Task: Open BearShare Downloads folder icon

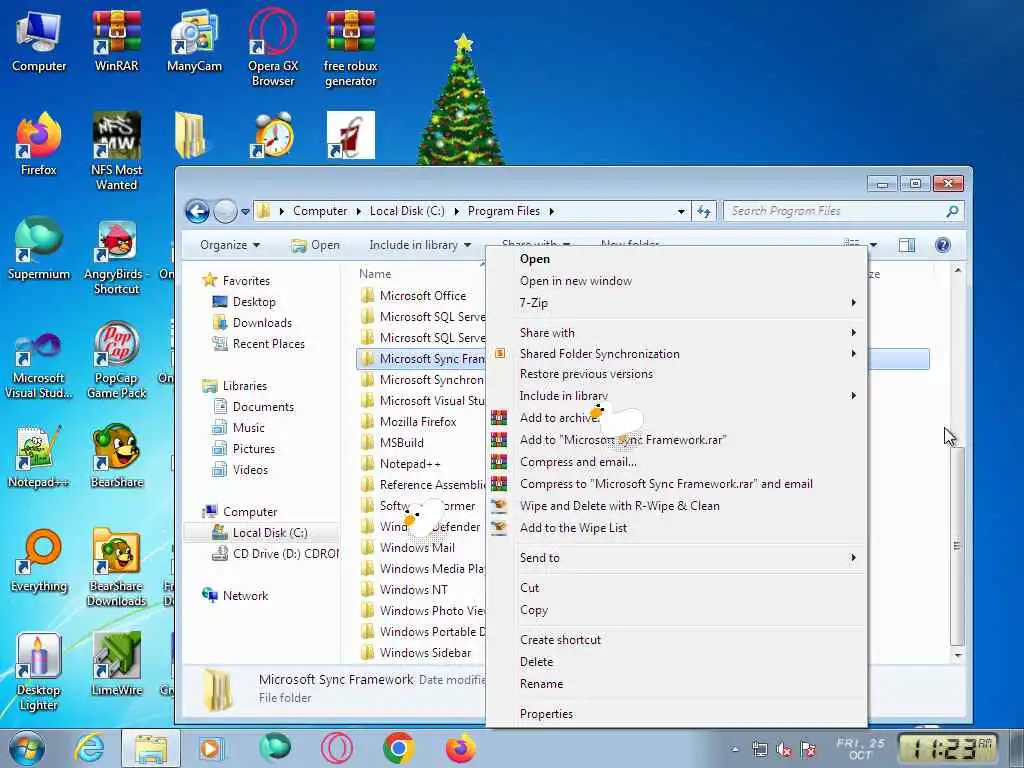Action: point(116,566)
